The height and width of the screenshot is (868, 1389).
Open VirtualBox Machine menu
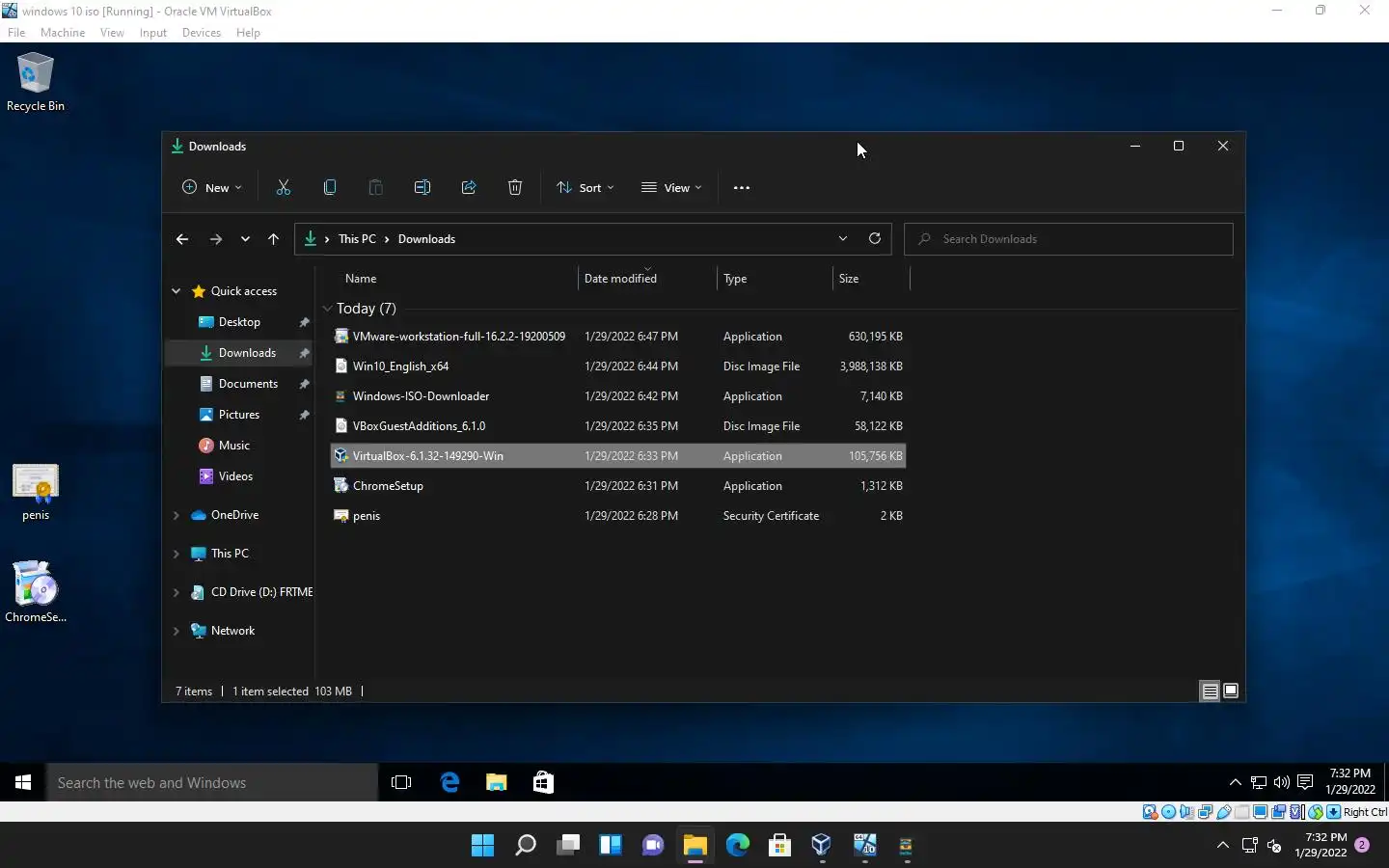click(x=63, y=33)
